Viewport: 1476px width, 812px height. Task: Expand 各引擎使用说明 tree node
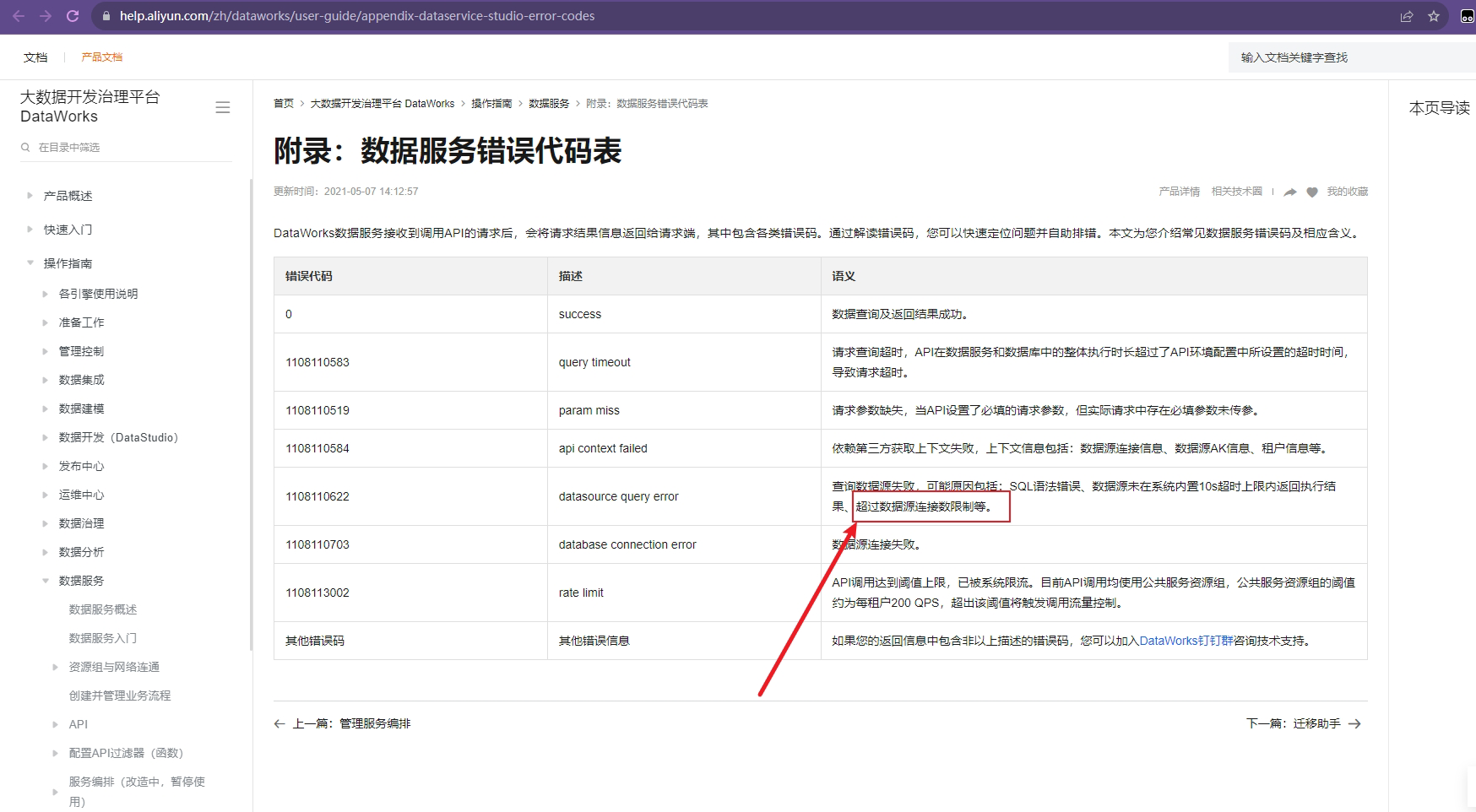[46, 294]
